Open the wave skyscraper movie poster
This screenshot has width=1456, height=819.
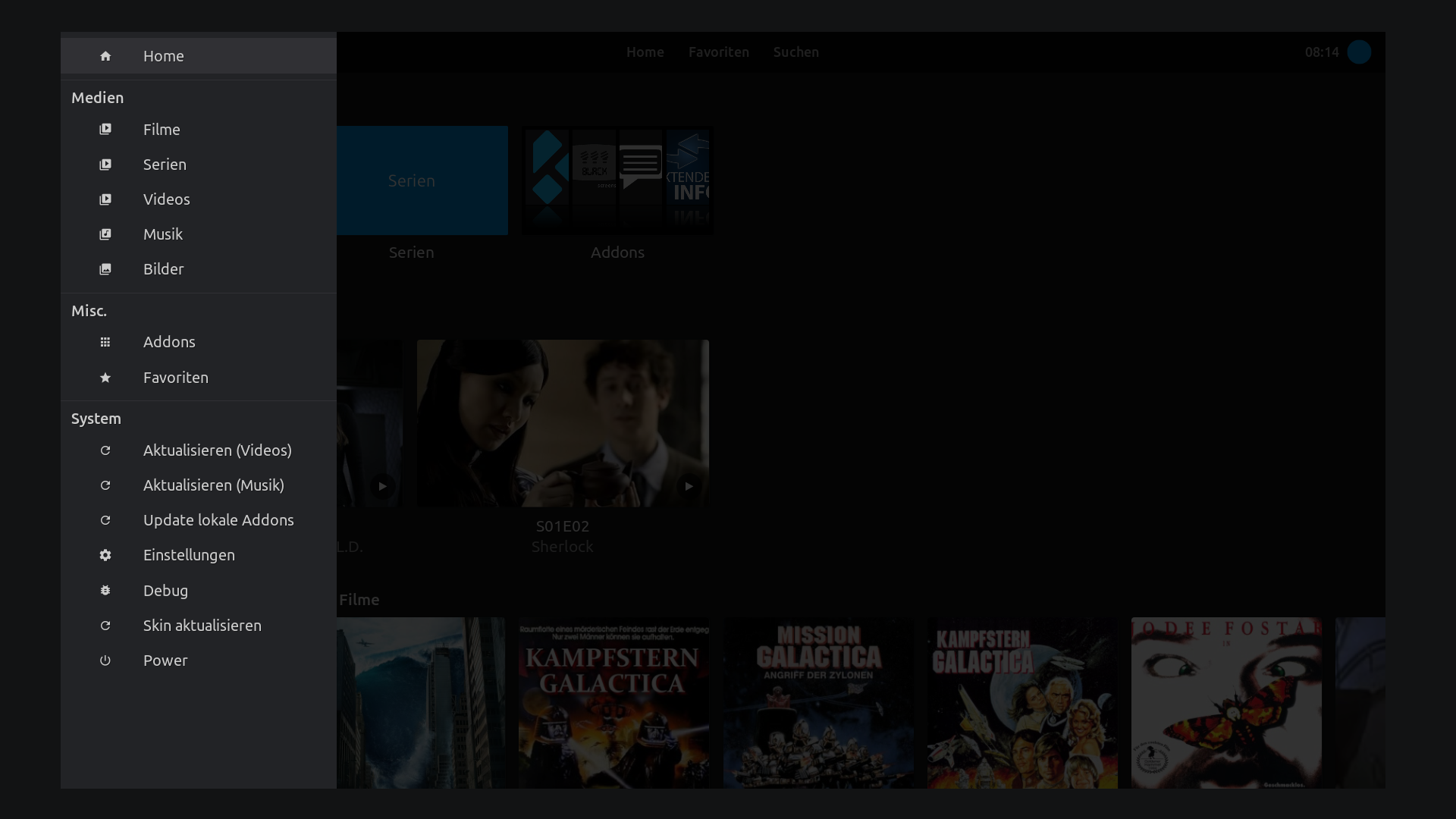pos(421,703)
